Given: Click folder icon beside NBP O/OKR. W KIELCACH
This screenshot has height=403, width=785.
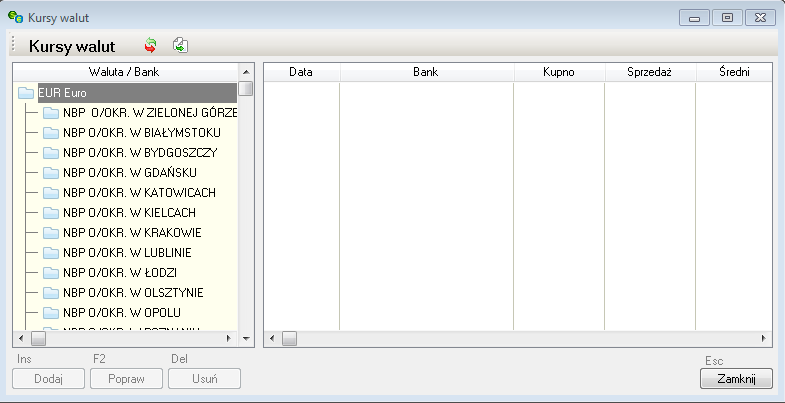Looking at the screenshot, I should [x=51, y=213].
